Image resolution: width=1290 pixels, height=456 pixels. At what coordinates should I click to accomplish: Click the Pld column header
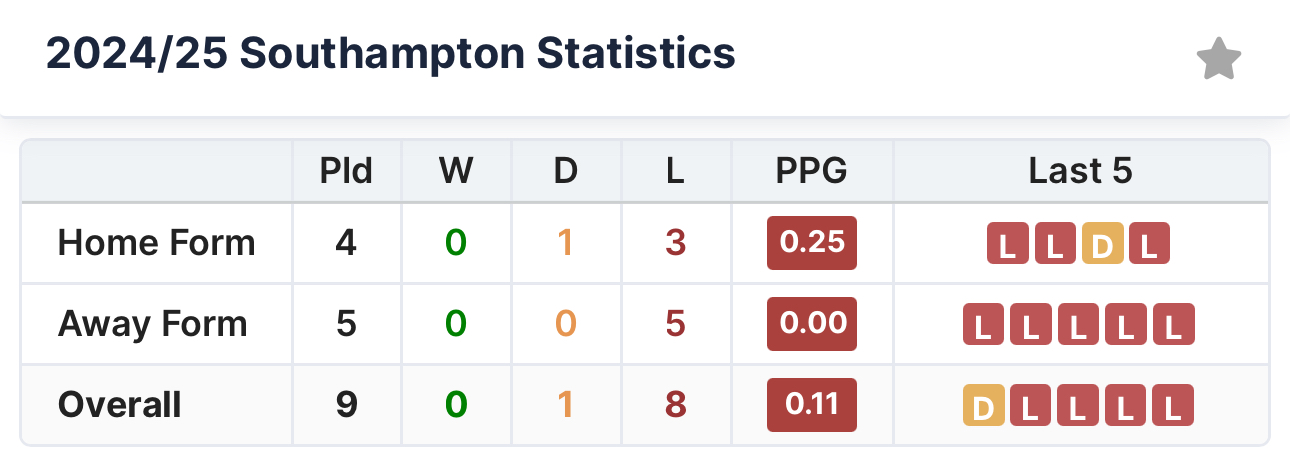pyautogui.click(x=346, y=171)
